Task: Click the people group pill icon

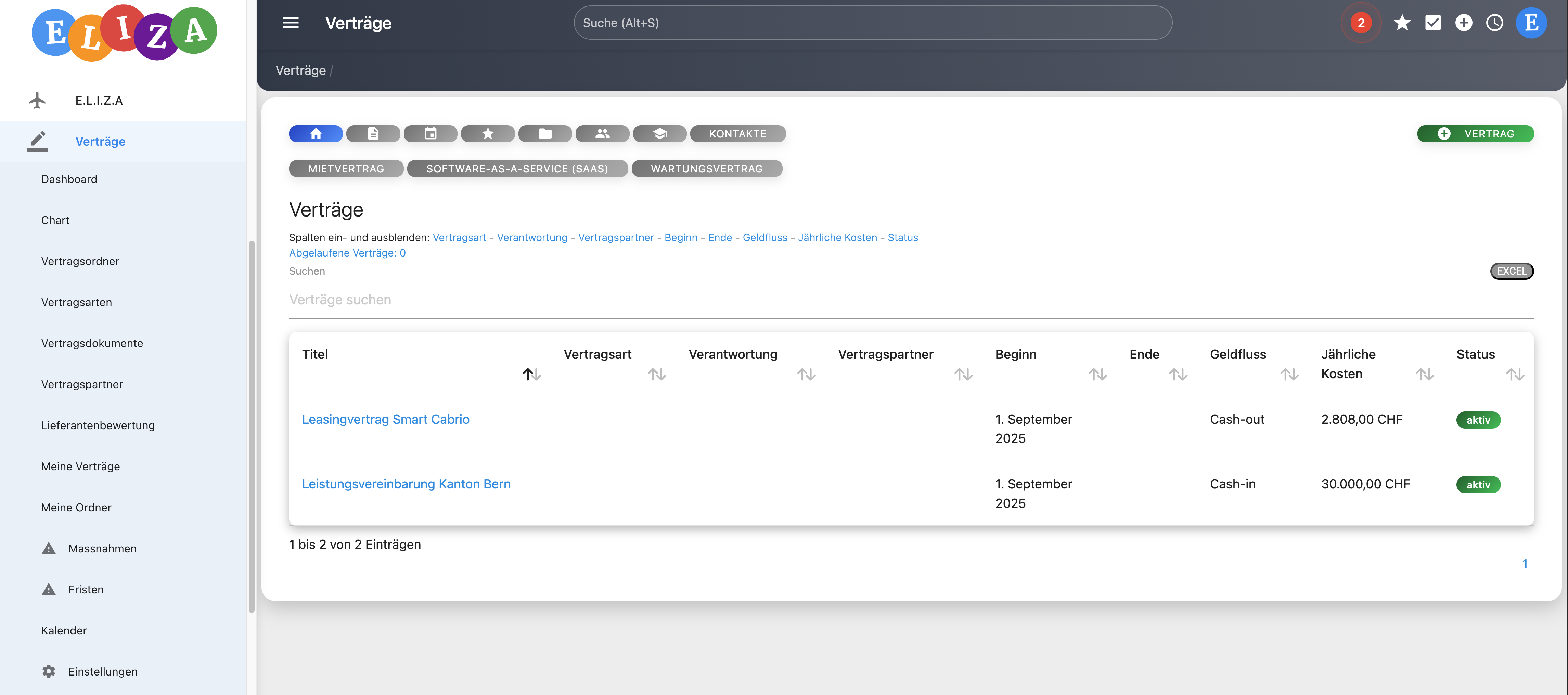Action: click(602, 134)
